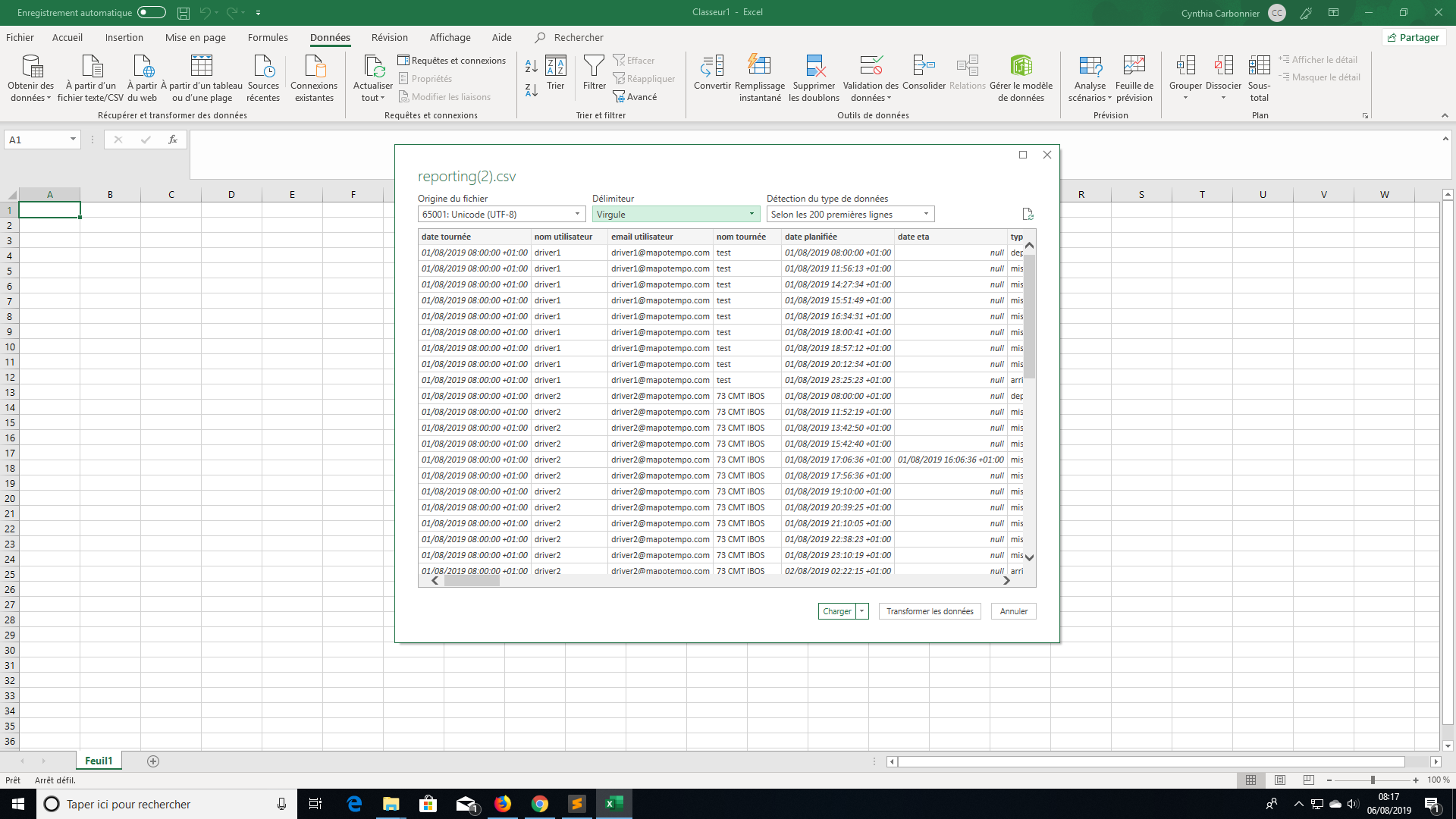This screenshot has width=1456, height=819.
Task: Sort descending Z to A
Action: (532, 89)
